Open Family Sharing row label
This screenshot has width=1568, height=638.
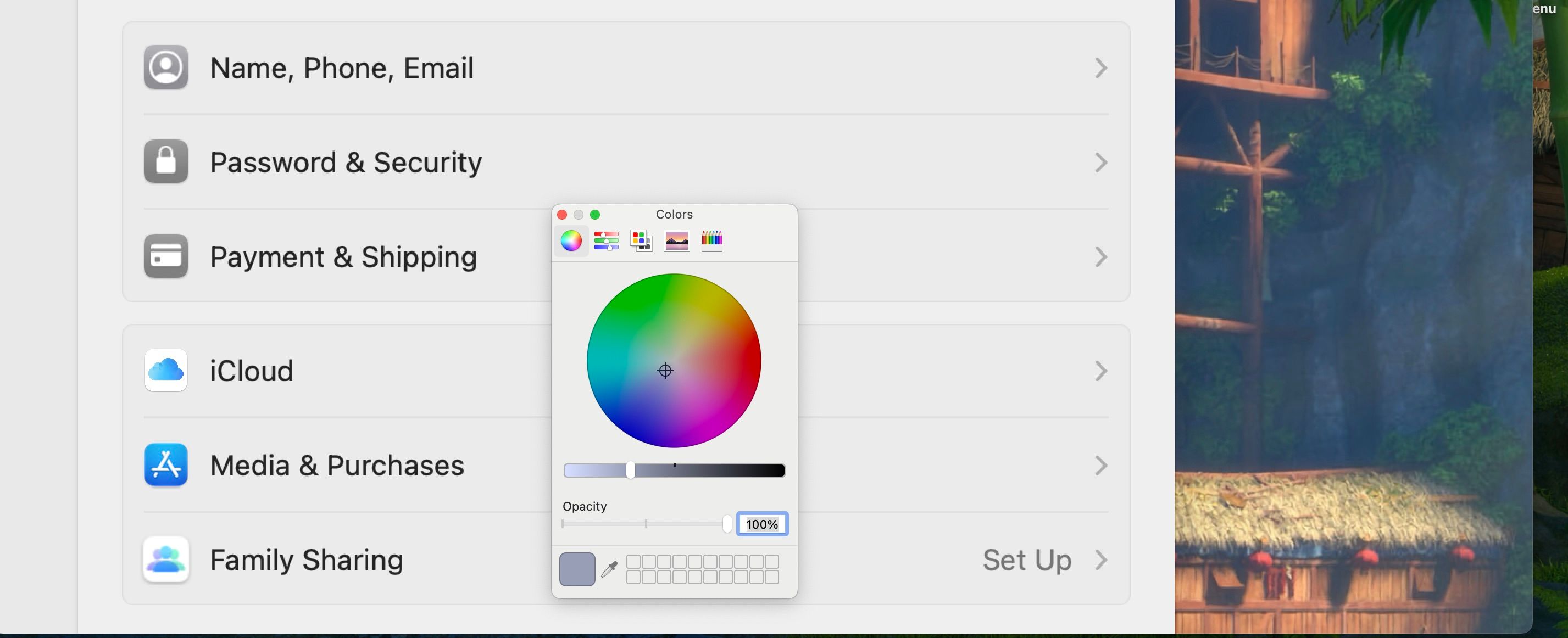pyautogui.click(x=307, y=560)
